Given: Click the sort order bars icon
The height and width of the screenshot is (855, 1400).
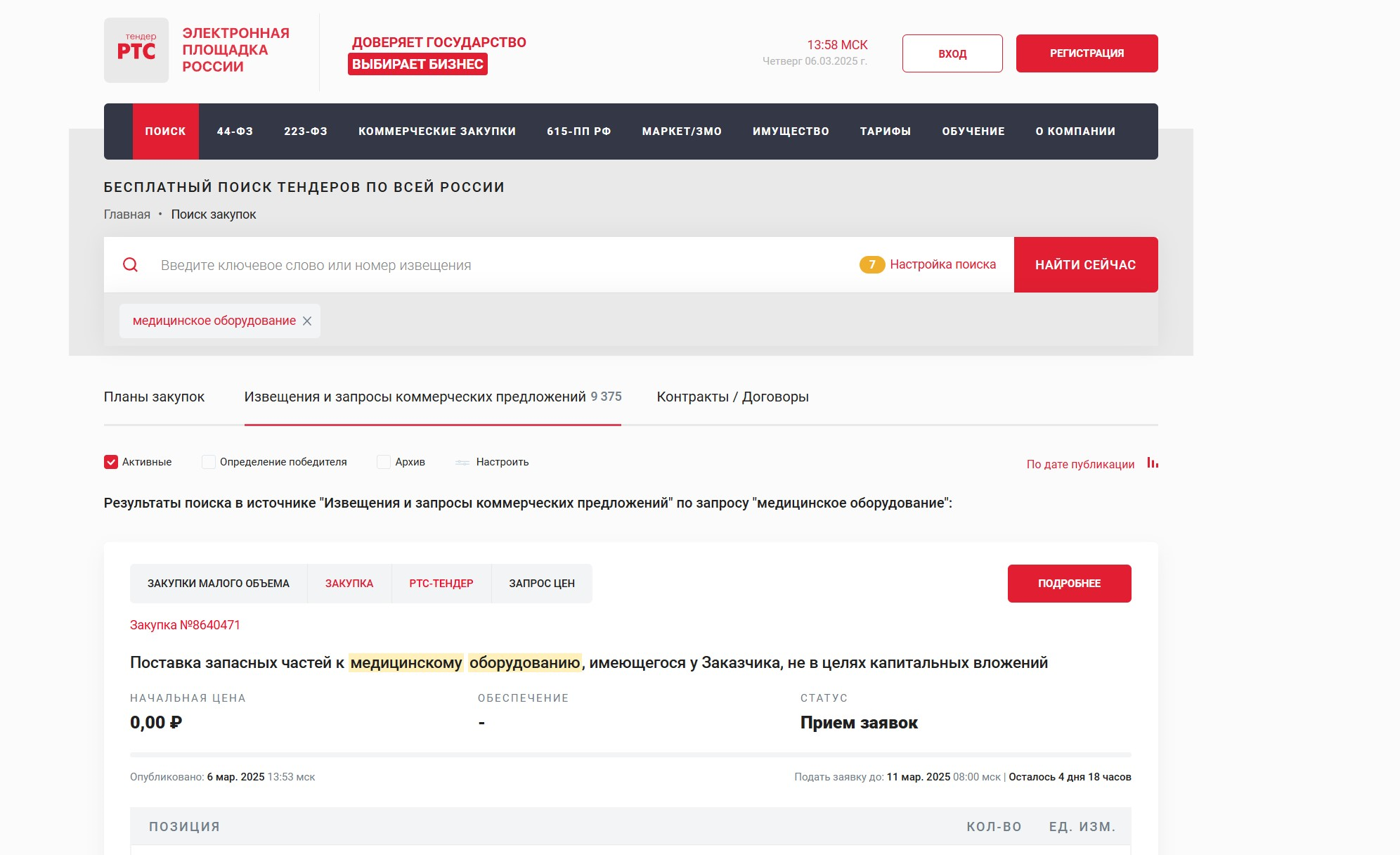Looking at the screenshot, I should (1153, 463).
